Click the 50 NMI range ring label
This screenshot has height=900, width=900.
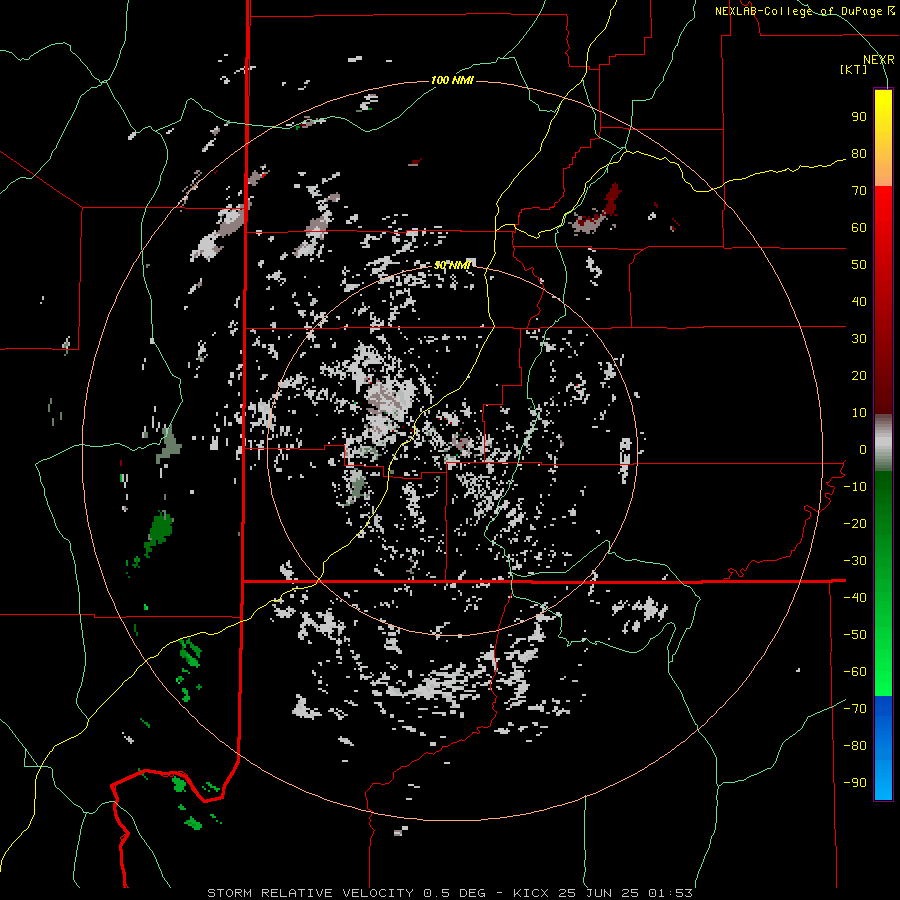pyautogui.click(x=452, y=265)
